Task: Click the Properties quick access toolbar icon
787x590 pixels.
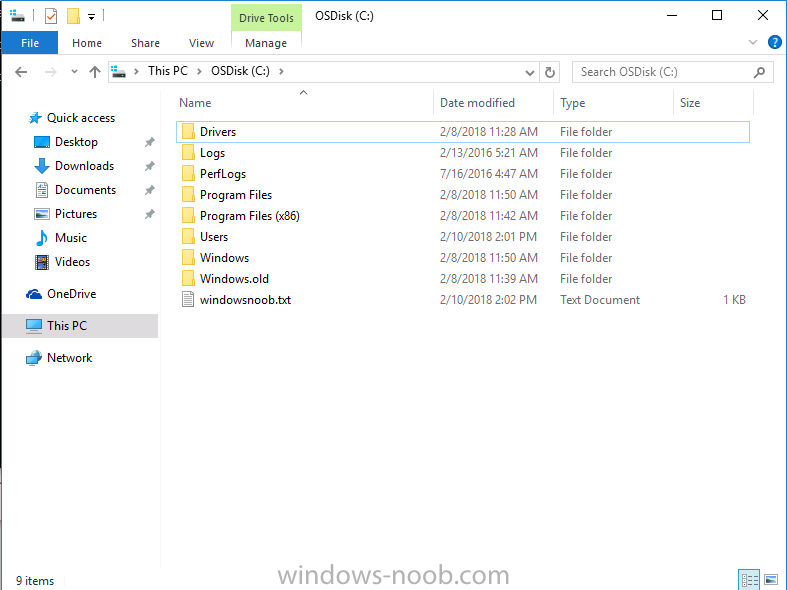Action: click(x=51, y=16)
